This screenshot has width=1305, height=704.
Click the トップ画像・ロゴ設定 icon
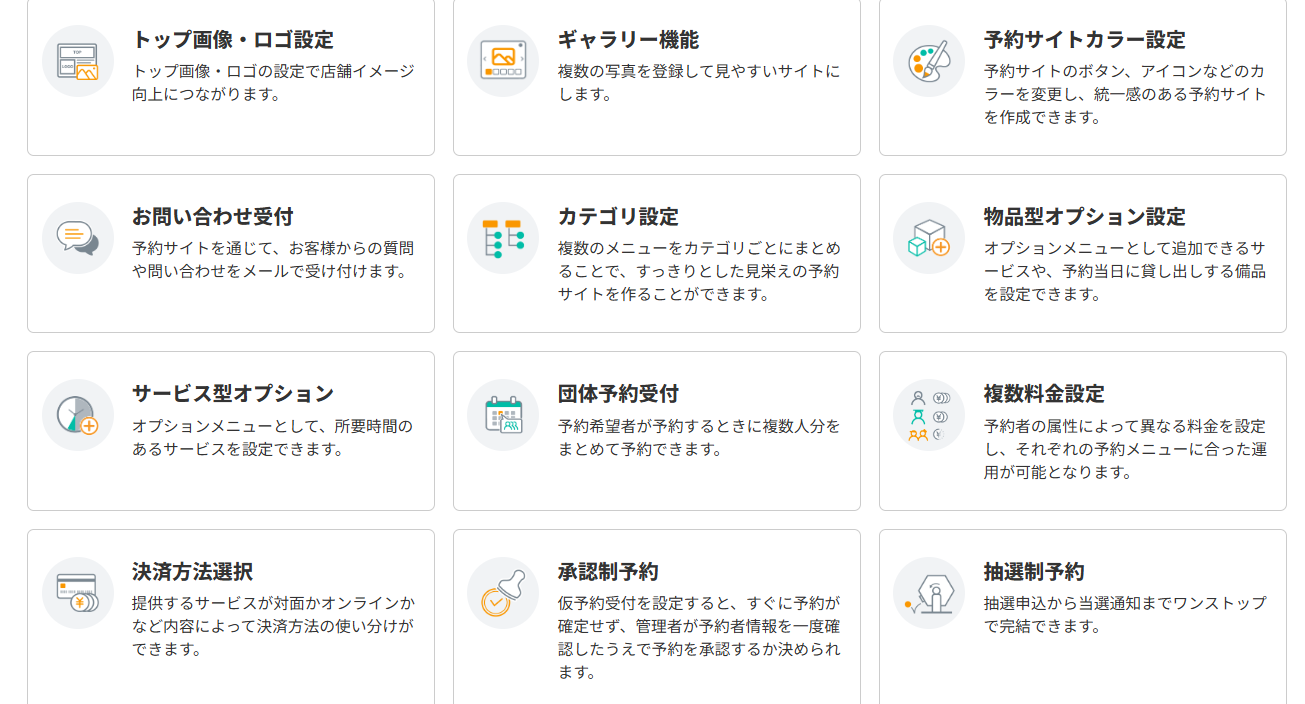pos(78,61)
